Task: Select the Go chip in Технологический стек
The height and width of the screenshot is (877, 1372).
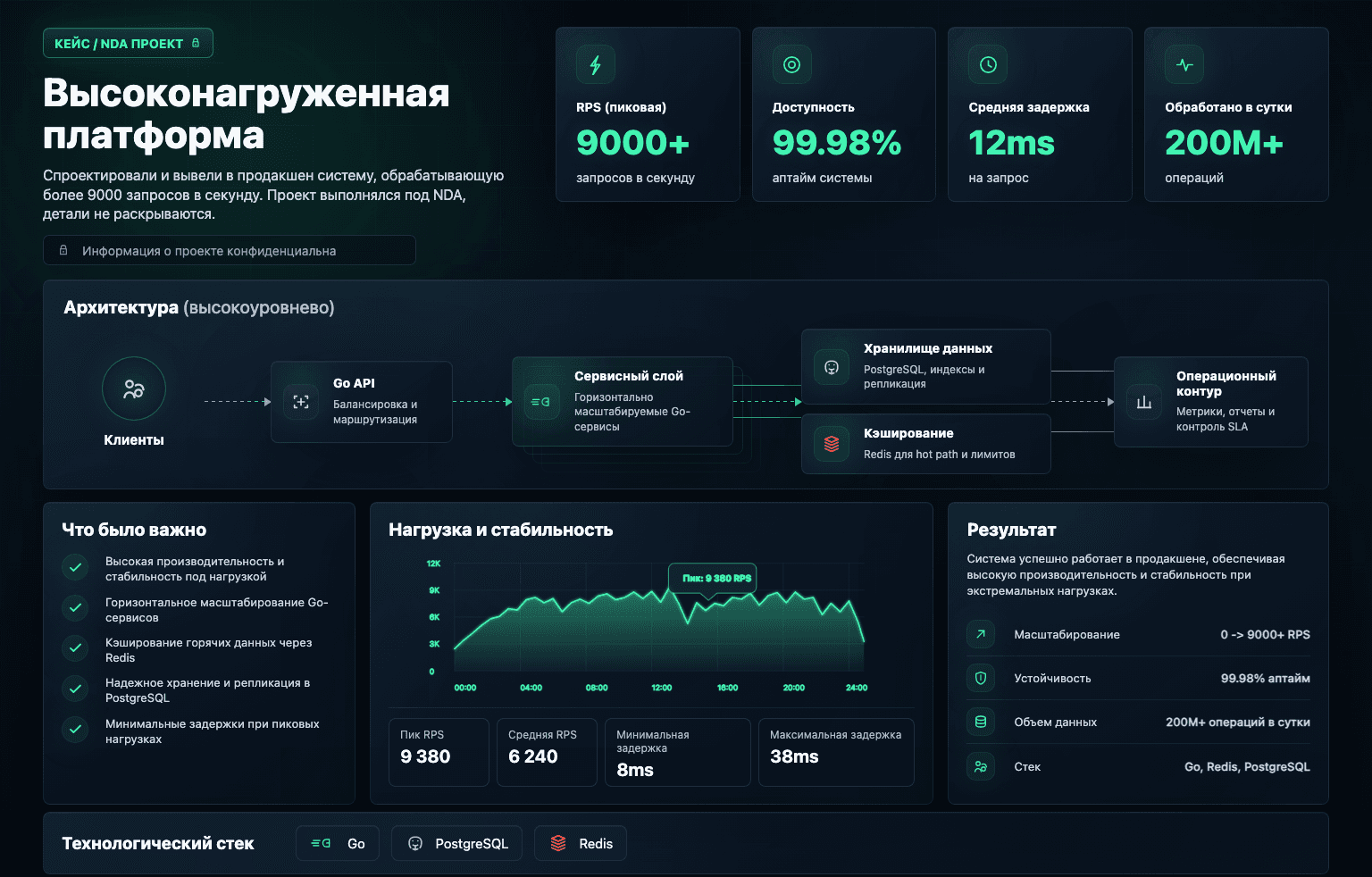Action: [338, 843]
